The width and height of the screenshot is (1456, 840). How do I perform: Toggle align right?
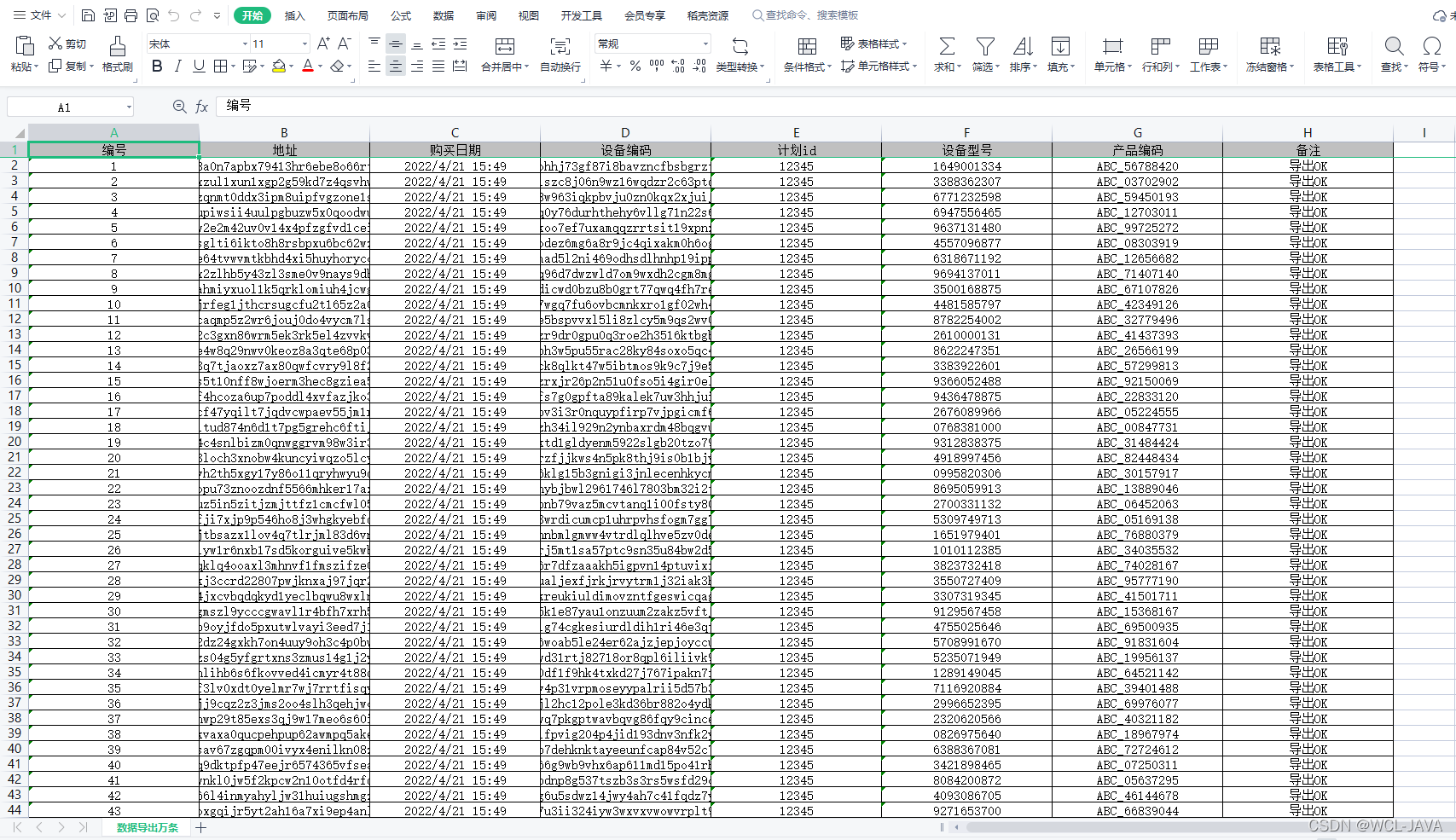click(417, 66)
